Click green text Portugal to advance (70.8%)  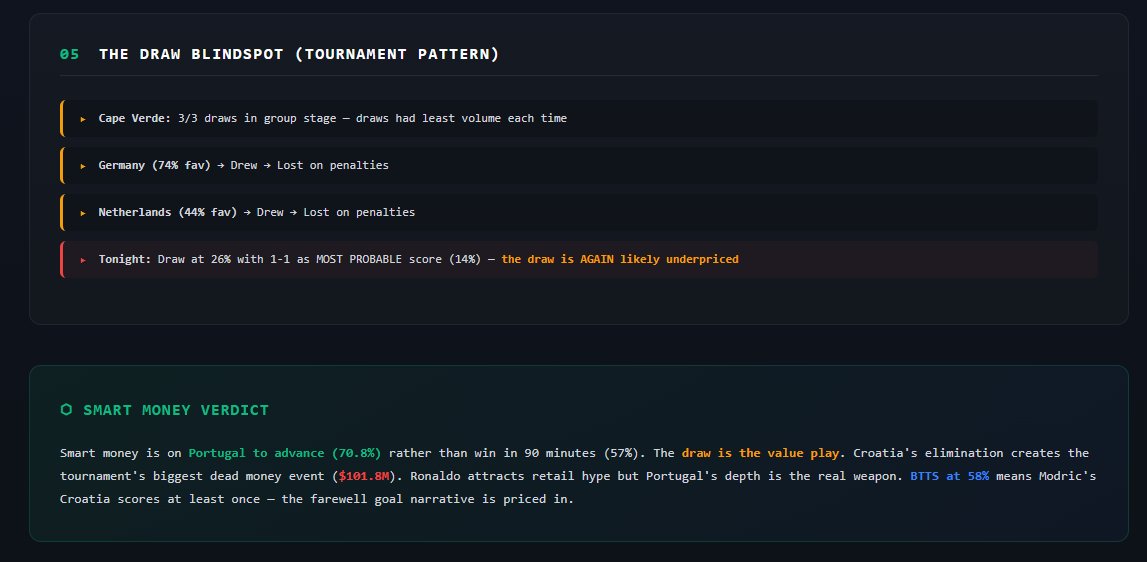pos(285,453)
